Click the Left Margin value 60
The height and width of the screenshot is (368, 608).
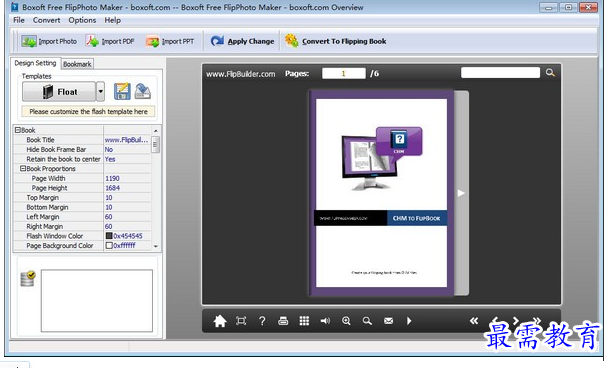tap(127, 217)
